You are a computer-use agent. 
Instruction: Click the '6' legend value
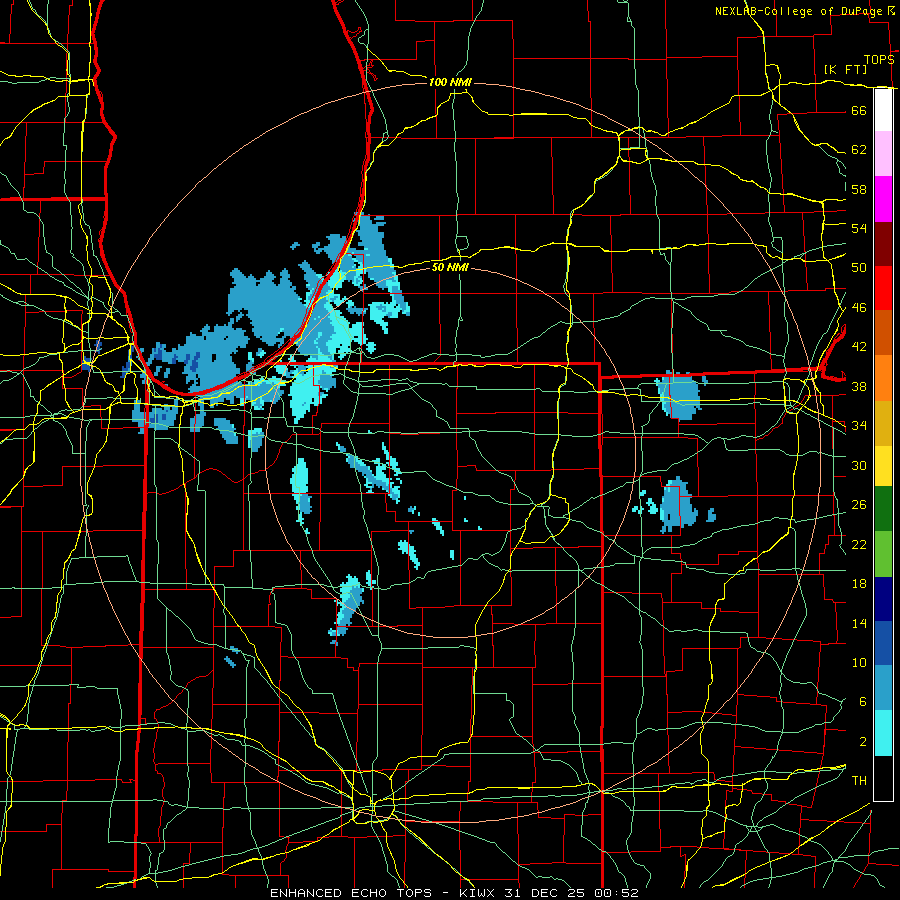coord(863,702)
